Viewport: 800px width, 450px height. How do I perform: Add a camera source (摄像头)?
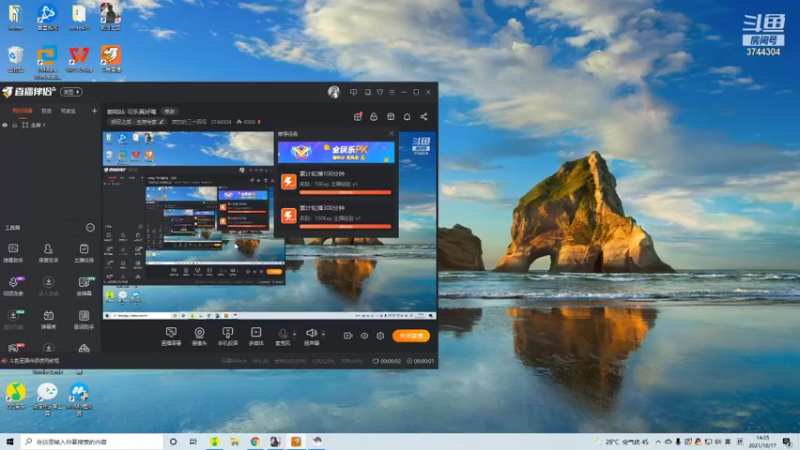click(x=199, y=337)
